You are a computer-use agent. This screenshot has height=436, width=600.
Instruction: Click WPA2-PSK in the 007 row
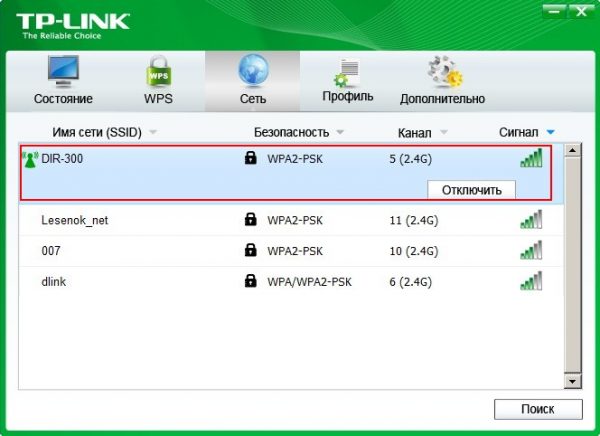(295, 251)
